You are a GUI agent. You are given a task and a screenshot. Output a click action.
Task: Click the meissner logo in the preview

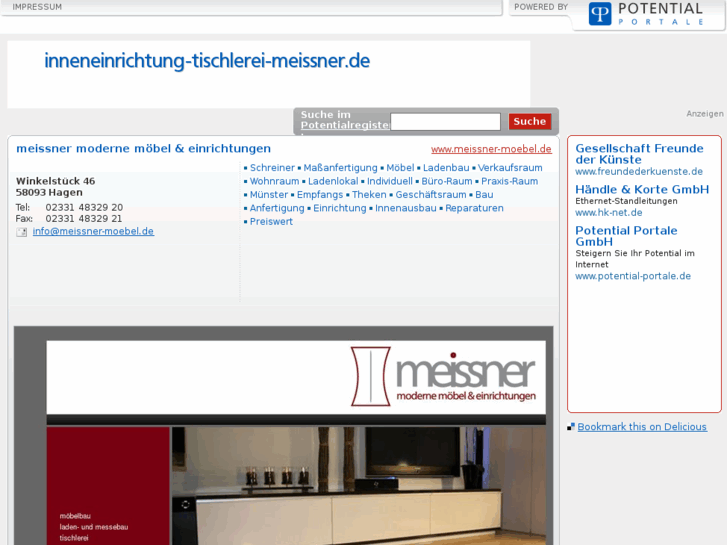point(443,376)
